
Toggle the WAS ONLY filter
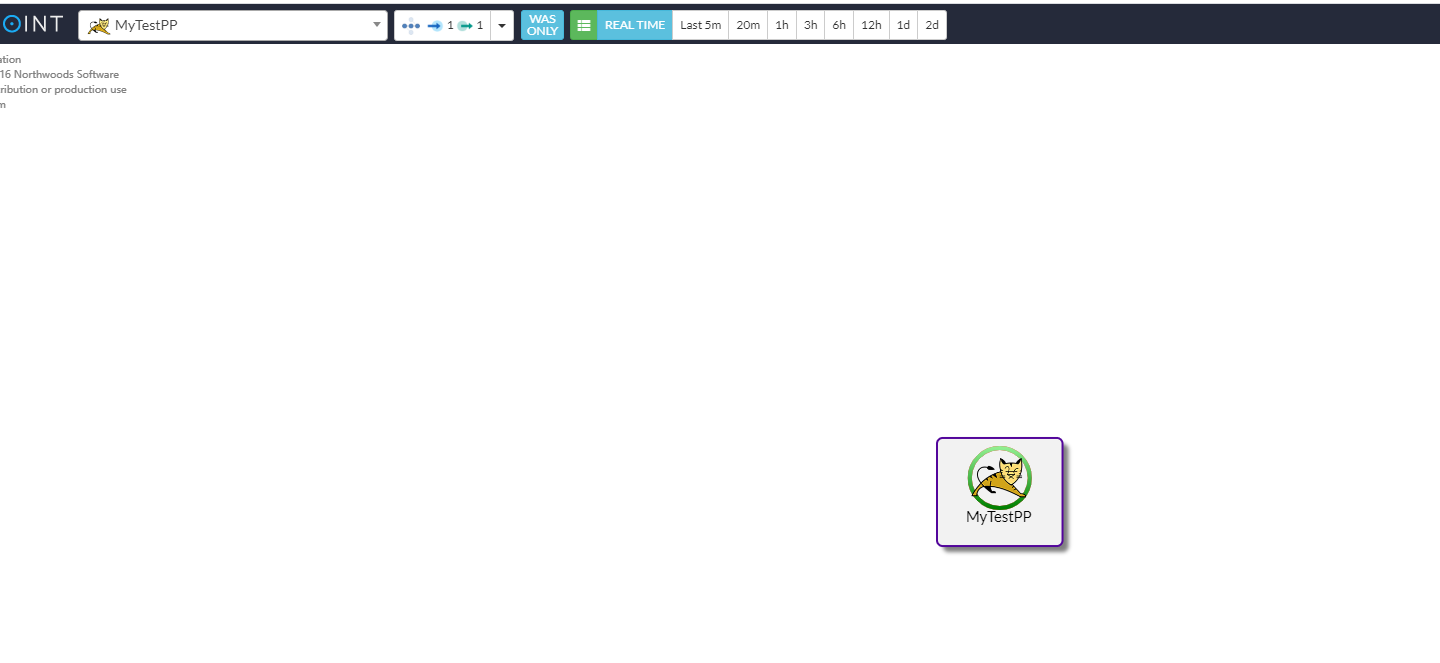coord(542,26)
